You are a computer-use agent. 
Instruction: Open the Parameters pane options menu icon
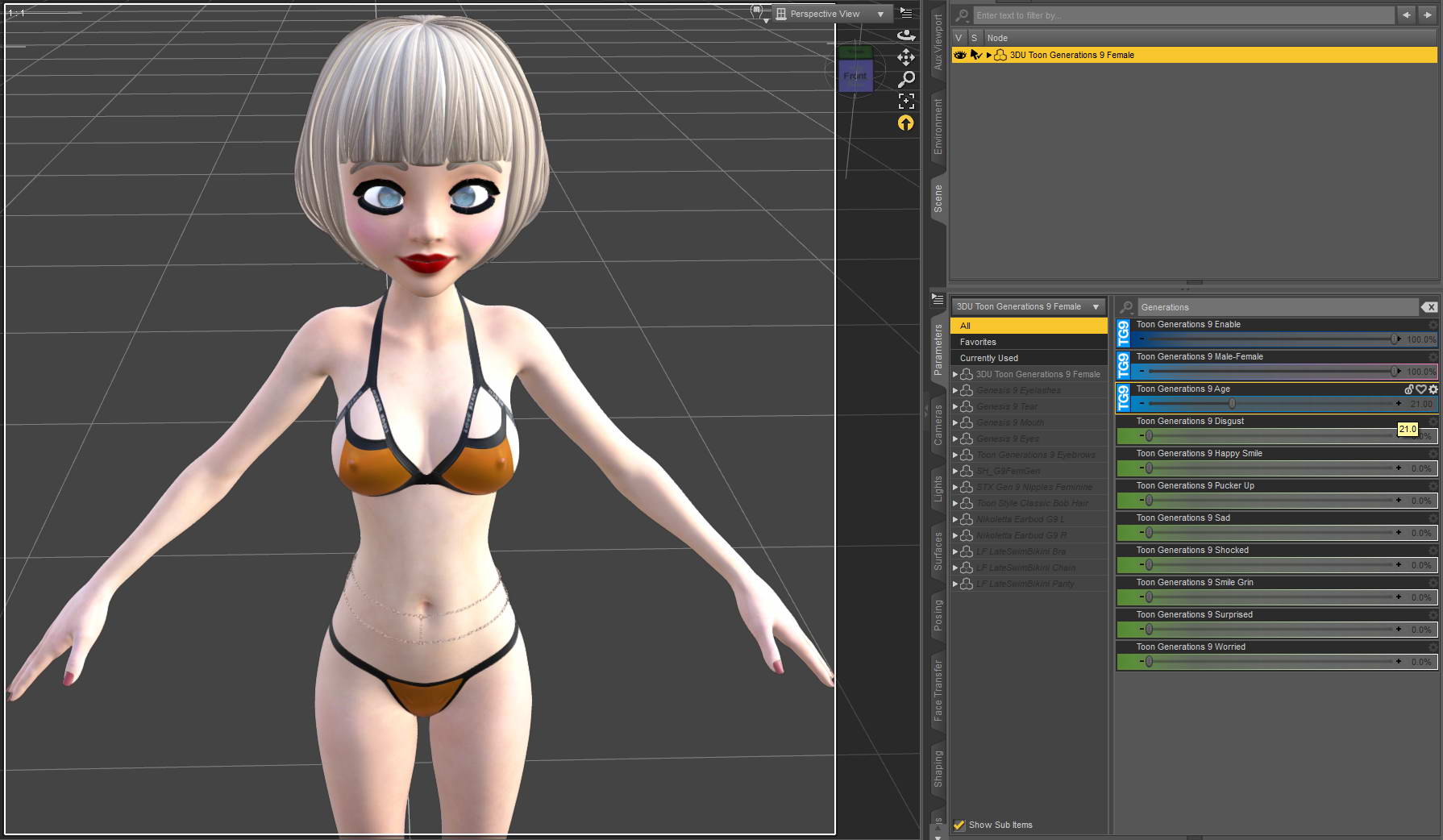[x=937, y=299]
